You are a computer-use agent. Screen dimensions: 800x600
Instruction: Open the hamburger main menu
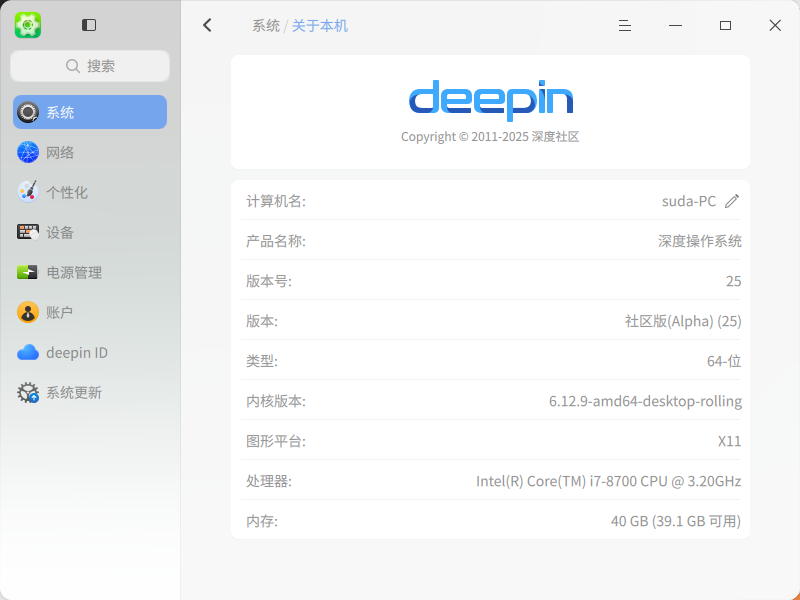pos(625,26)
